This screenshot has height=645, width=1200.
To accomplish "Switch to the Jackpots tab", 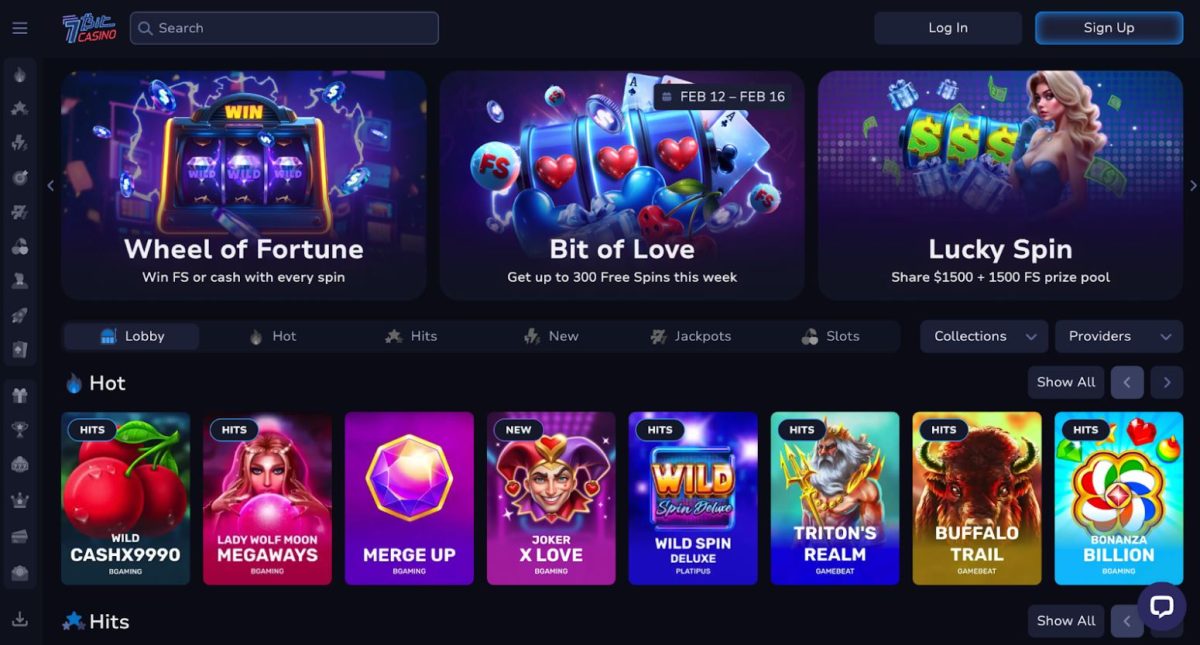I will tap(690, 336).
